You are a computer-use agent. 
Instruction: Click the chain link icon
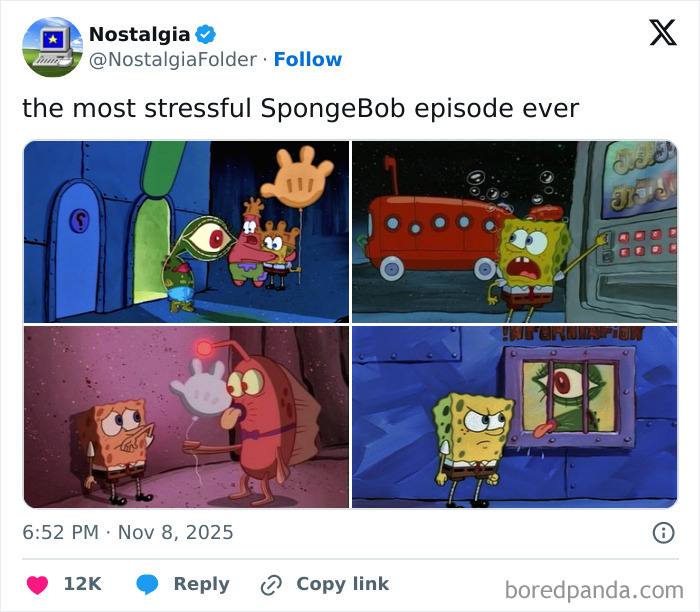[x=271, y=585]
